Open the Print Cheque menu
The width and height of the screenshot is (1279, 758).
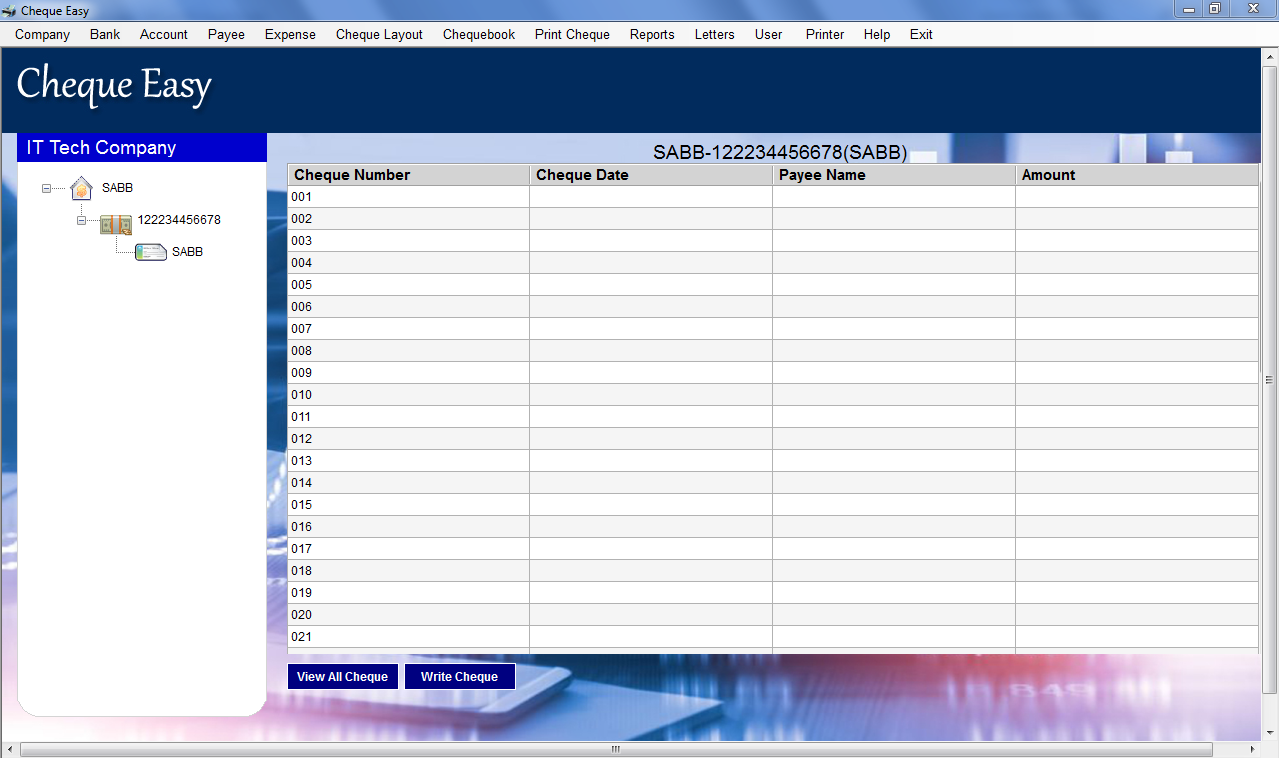point(571,34)
